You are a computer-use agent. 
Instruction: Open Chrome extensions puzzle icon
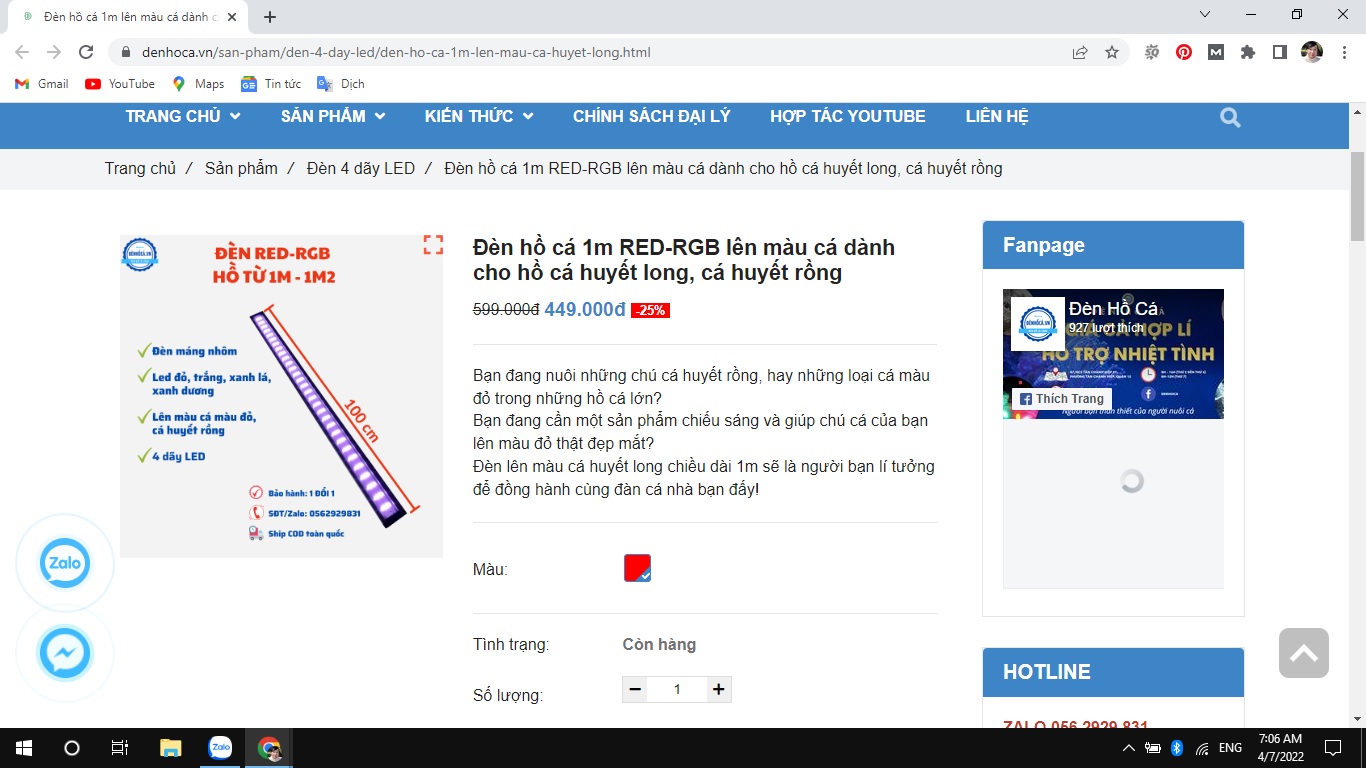click(1247, 52)
